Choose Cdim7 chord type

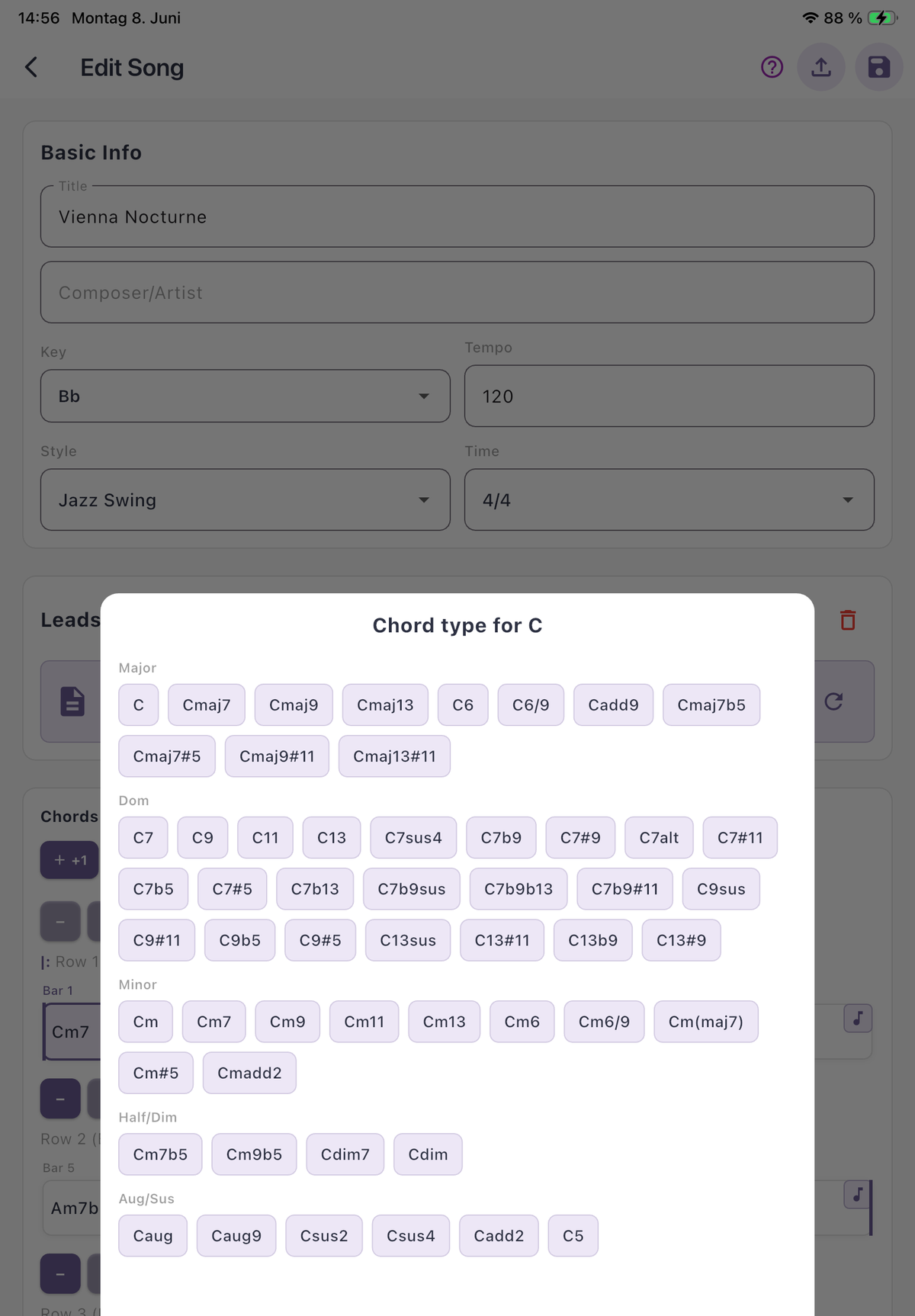[345, 1154]
